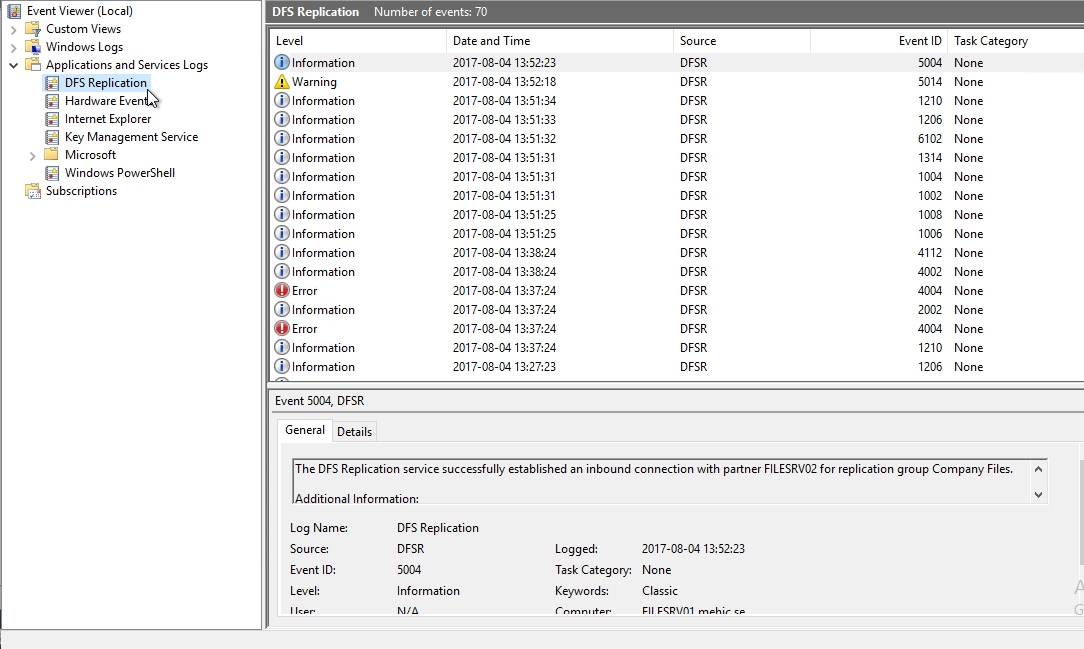
Task: Switch to the Details tab
Action: point(354,432)
